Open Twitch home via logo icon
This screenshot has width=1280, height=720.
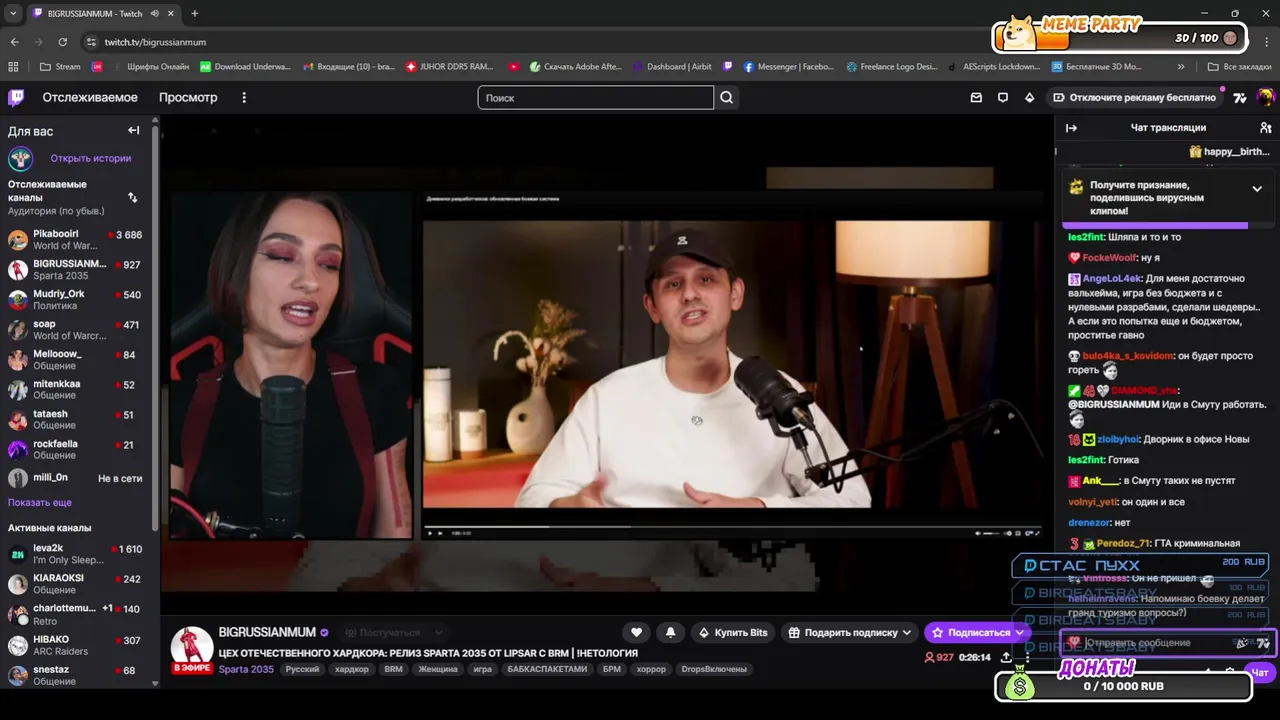point(16,97)
